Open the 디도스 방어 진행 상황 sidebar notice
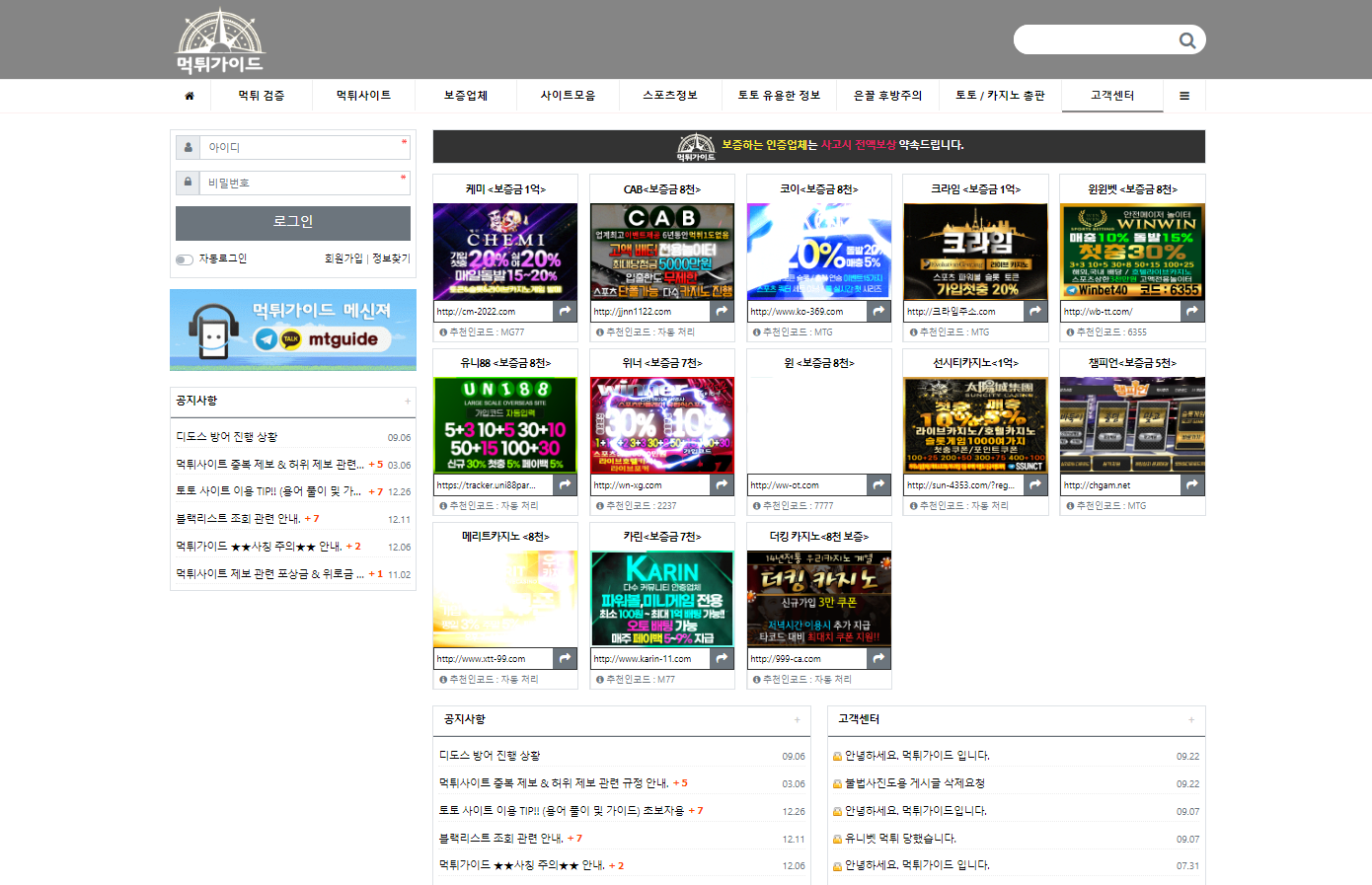The image size is (1372, 885). (227, 437)
